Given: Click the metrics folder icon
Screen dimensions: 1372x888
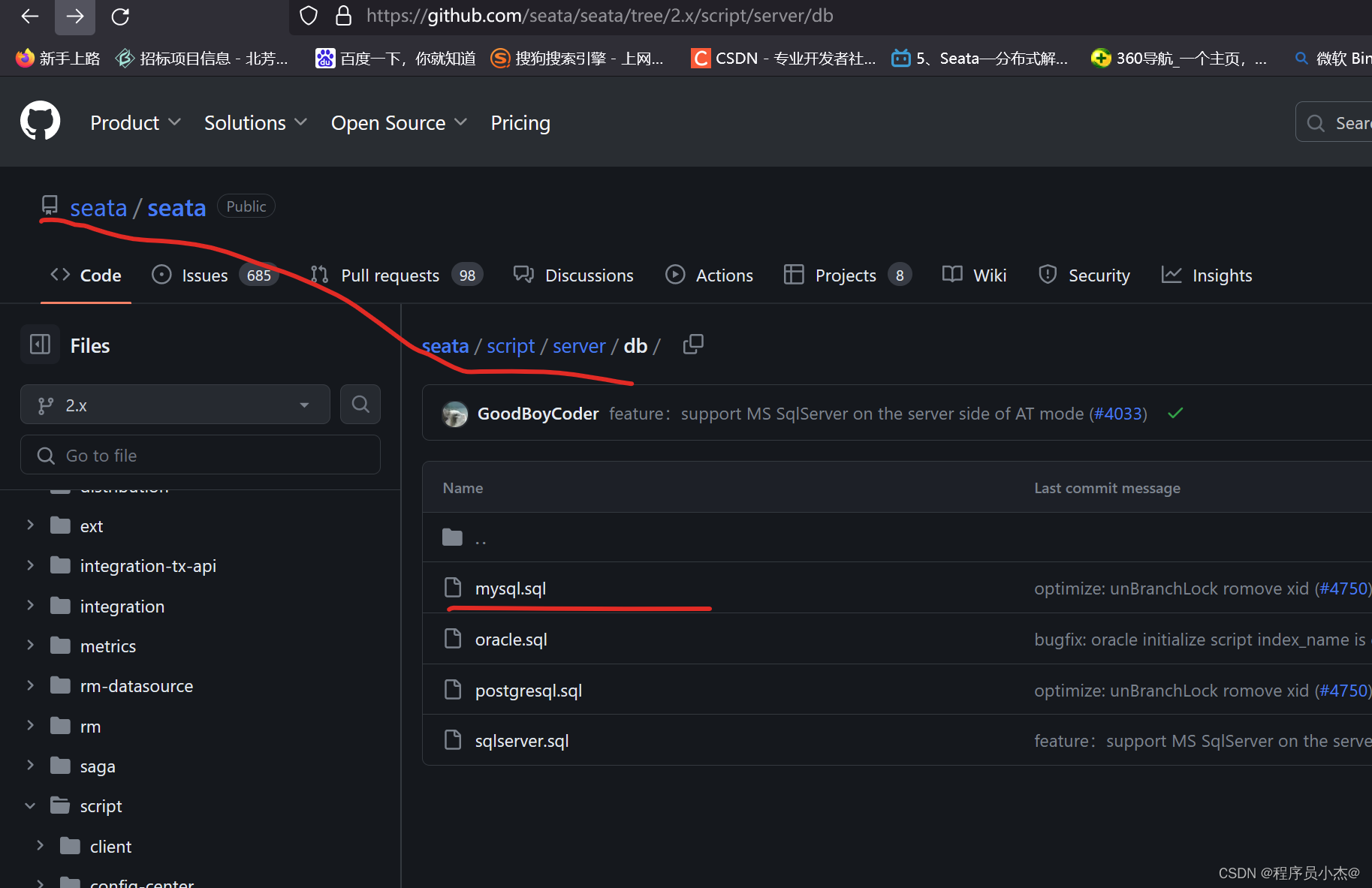Looking at the screenshot, I should [x=60, y=646].
